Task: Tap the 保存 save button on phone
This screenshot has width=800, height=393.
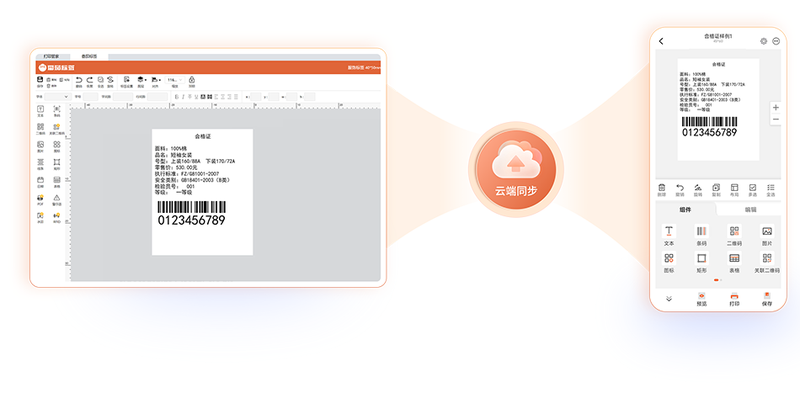Action: click(767, 299)
